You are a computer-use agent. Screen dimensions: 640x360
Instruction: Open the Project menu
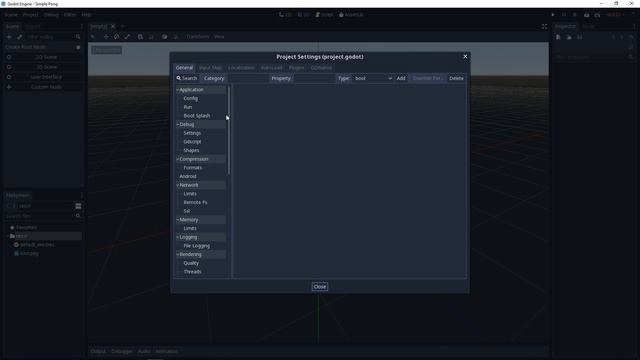(30, 15)
